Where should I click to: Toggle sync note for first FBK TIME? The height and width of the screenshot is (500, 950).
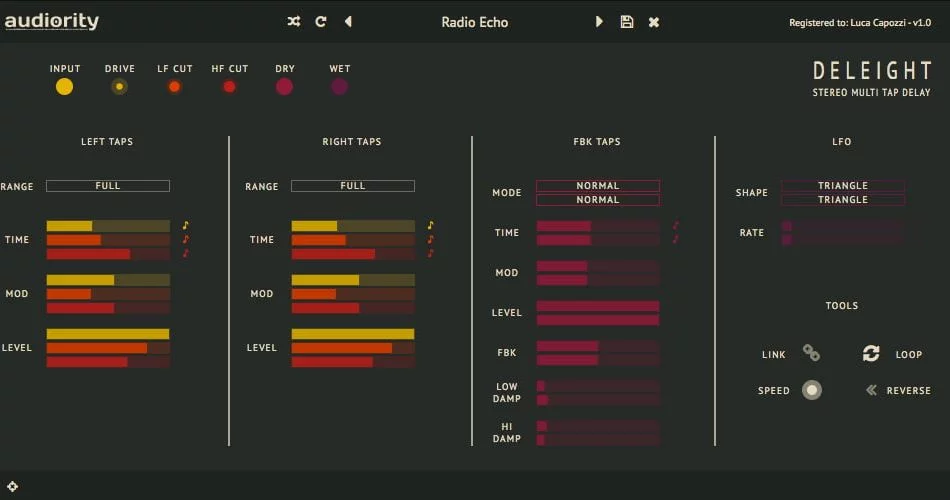(675, 225)
